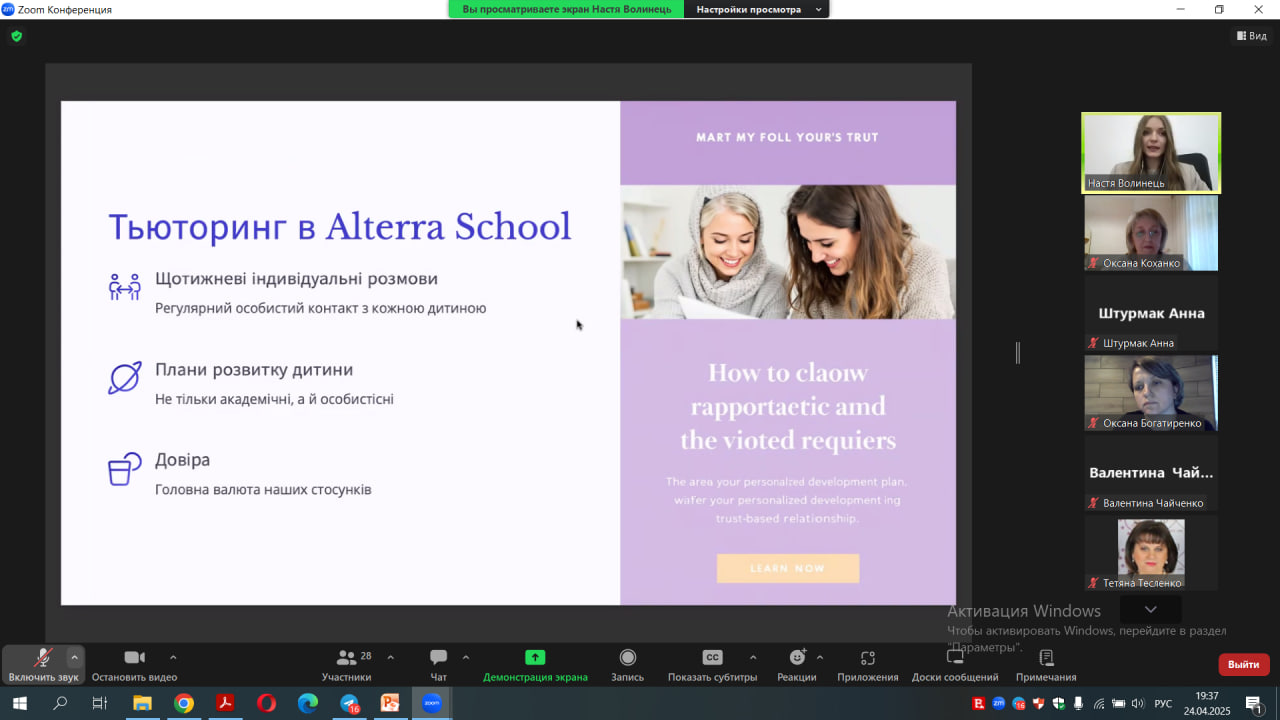Click microphone tray icon
Viewport: 1280px width, 720px height.
(x=1079, y=703)
